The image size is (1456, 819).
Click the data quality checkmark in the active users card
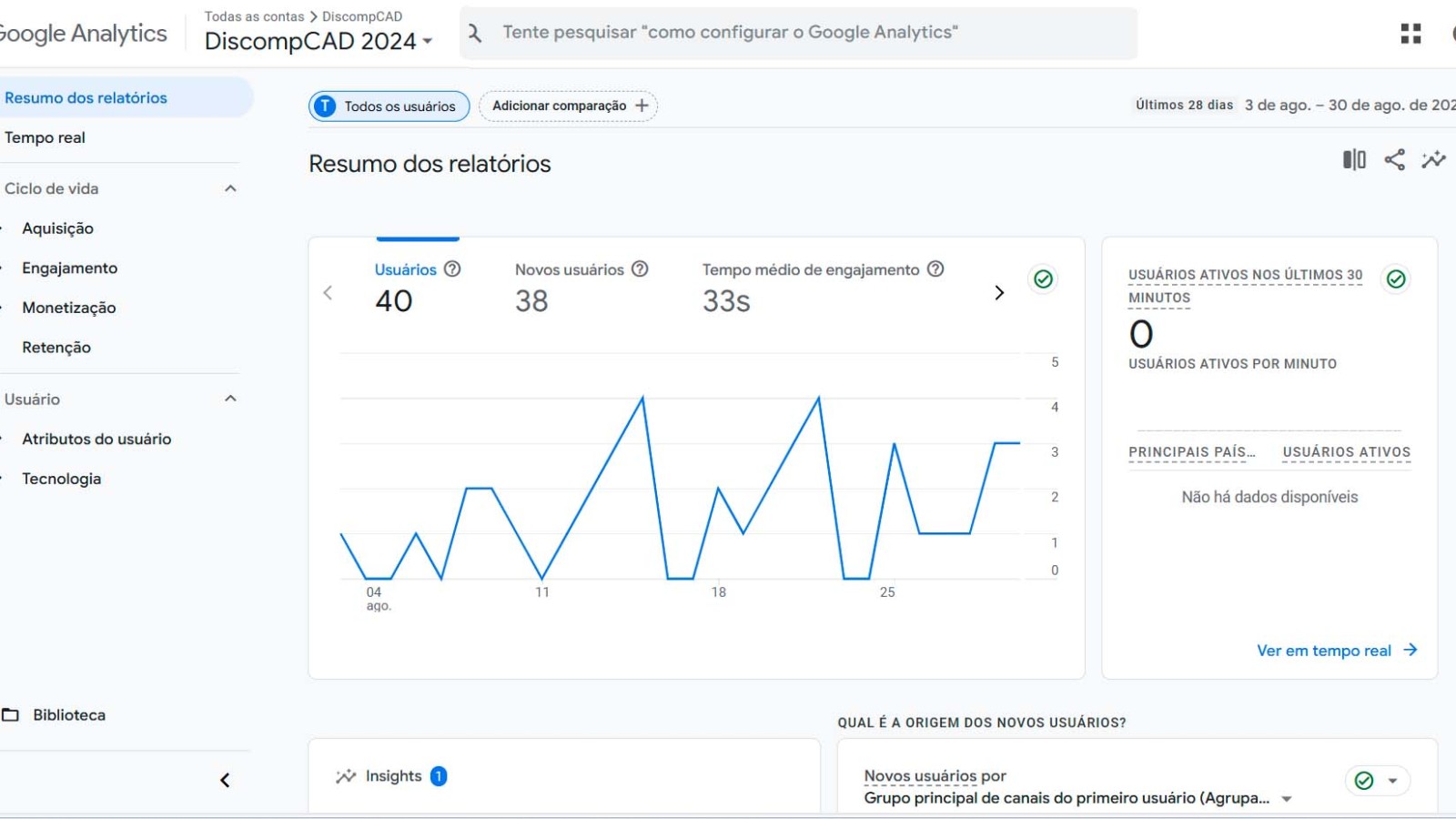point(1397,279)
